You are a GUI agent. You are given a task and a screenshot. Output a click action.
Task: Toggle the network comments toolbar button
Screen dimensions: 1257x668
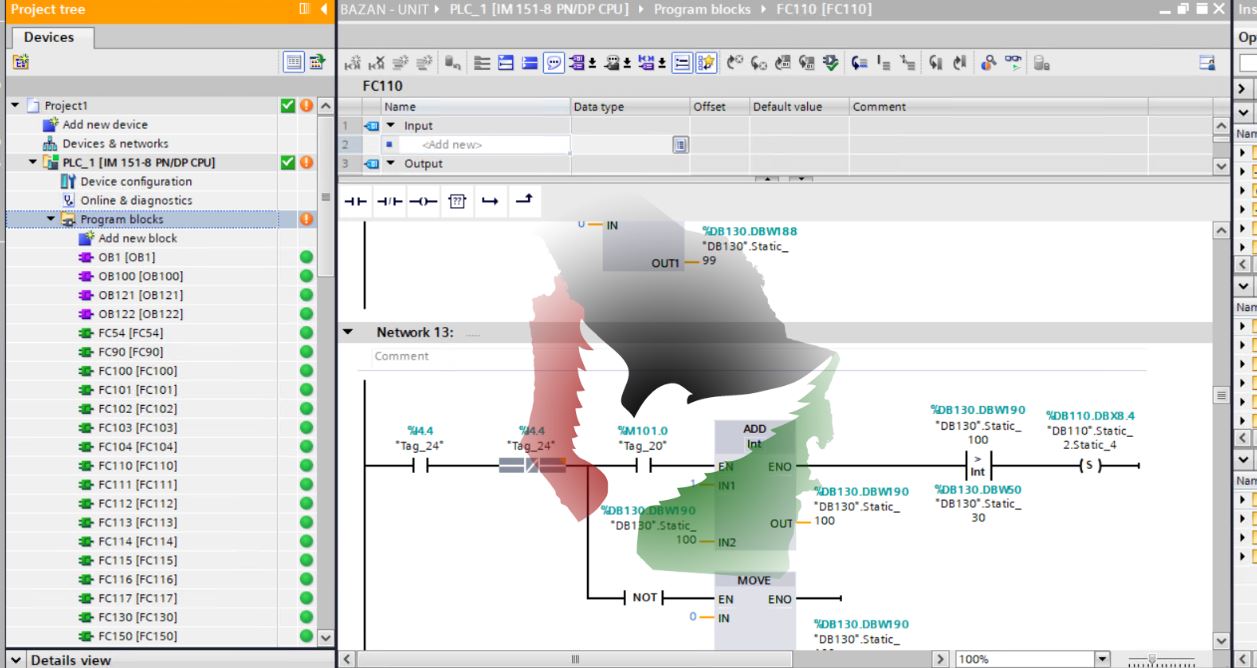553,63
